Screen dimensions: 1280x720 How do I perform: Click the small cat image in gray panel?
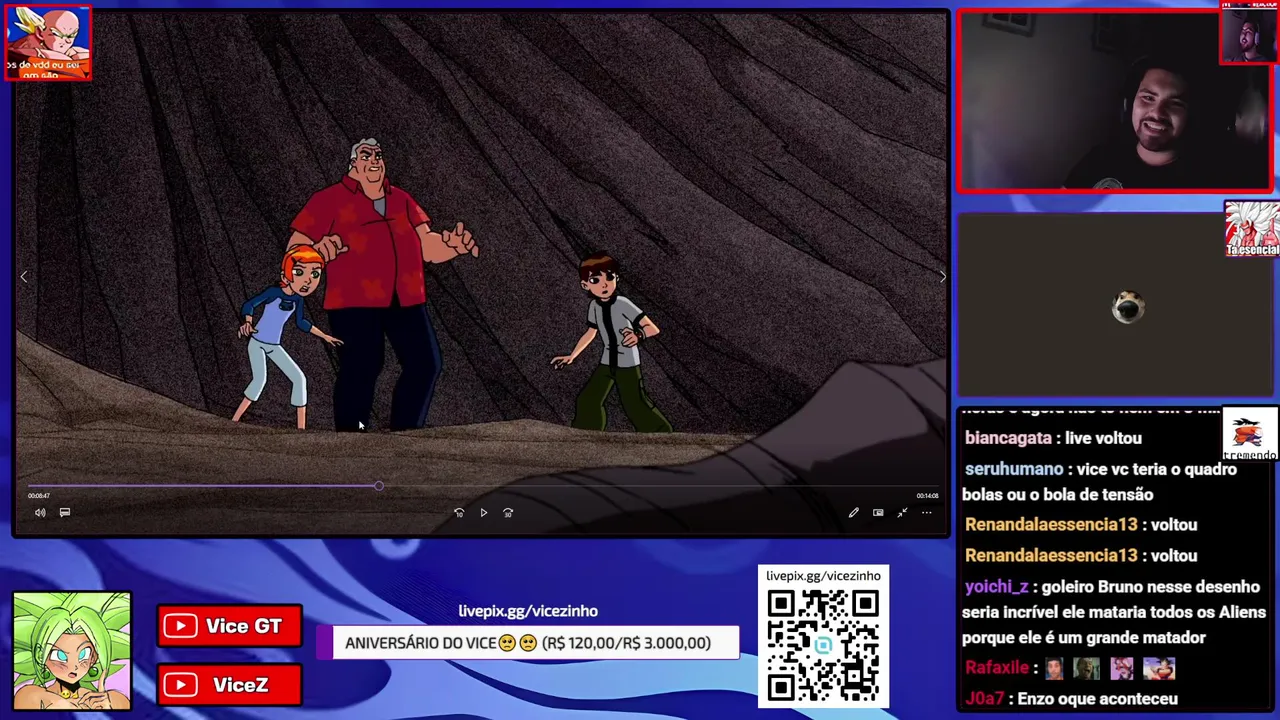(1128, 307)
